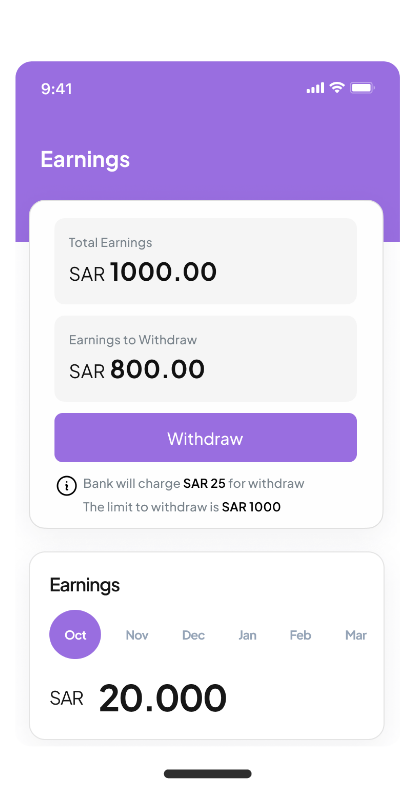This screenshot has height=800, width=416.
Task: Tap the cellular signal bars icon
Action: [x=315, y=88]
